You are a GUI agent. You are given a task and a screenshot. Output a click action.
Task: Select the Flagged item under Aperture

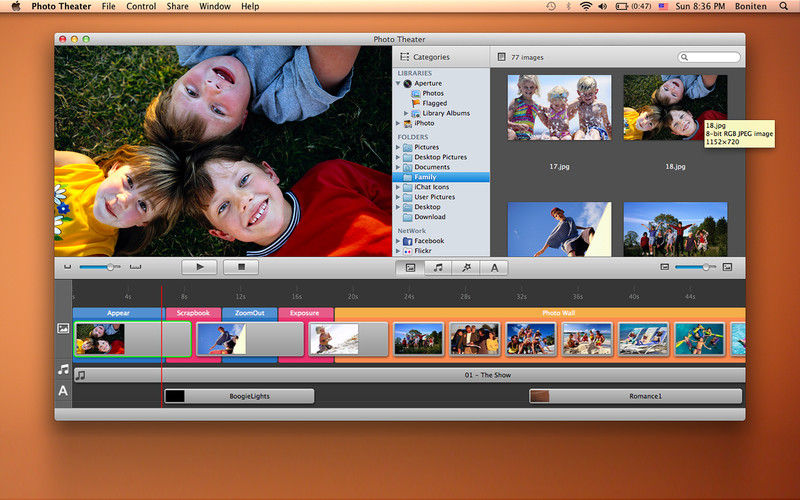point(434,103)
